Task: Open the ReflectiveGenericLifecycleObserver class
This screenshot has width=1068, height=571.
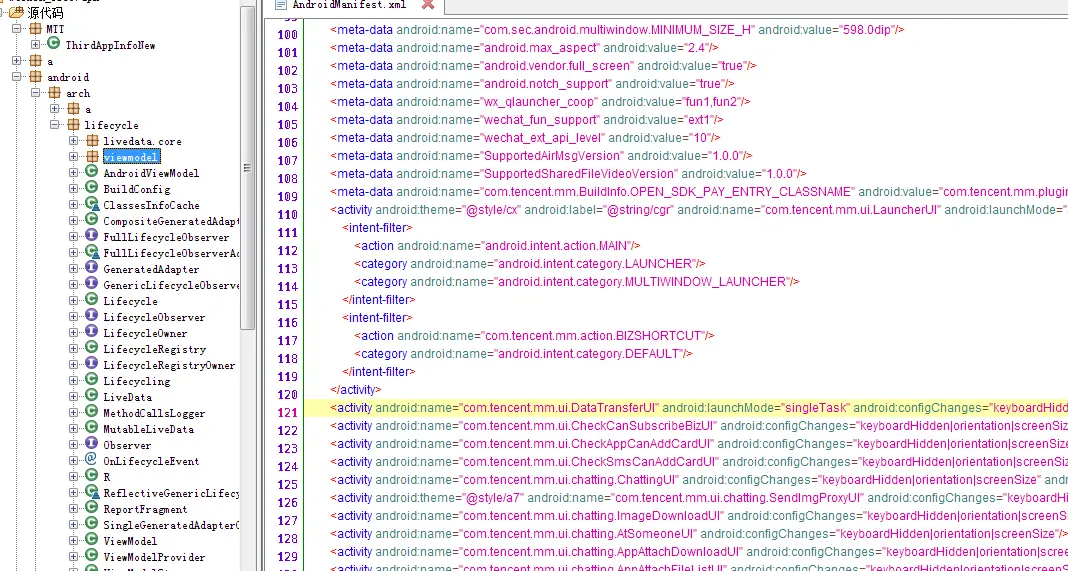Action: [x=171, y=493]
